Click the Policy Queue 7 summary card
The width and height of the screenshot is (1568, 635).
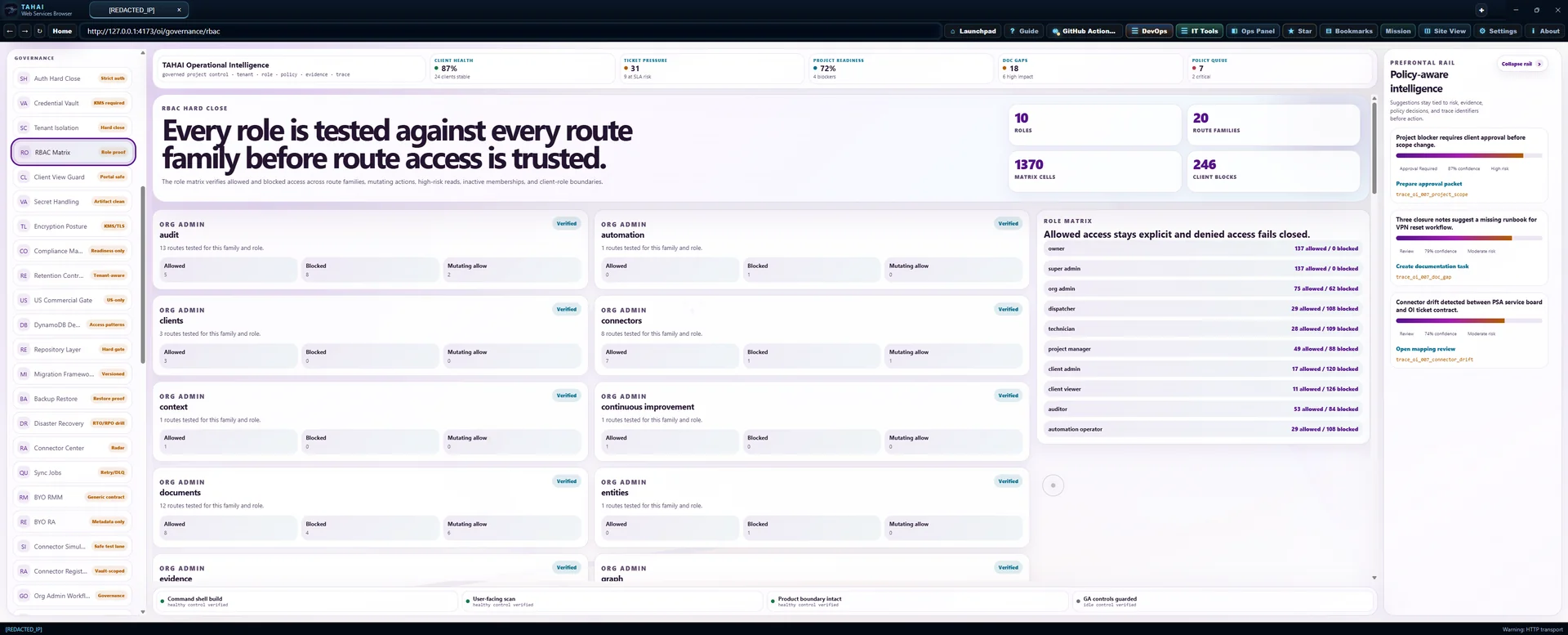point(1279,69)
